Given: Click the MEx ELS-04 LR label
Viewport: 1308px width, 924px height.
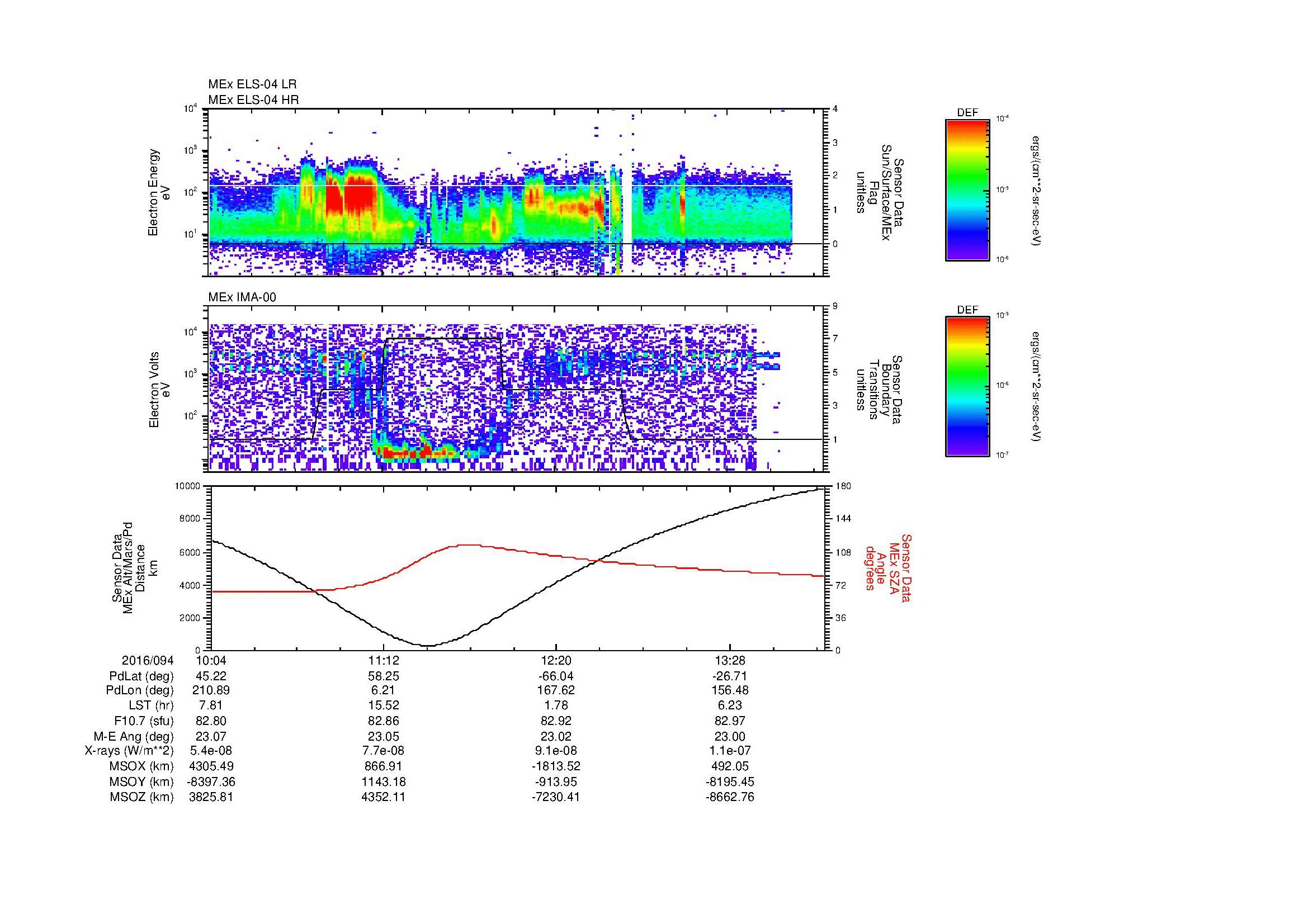Looking at the screenshot, I should pyautogui.click(x=252, y=84).
